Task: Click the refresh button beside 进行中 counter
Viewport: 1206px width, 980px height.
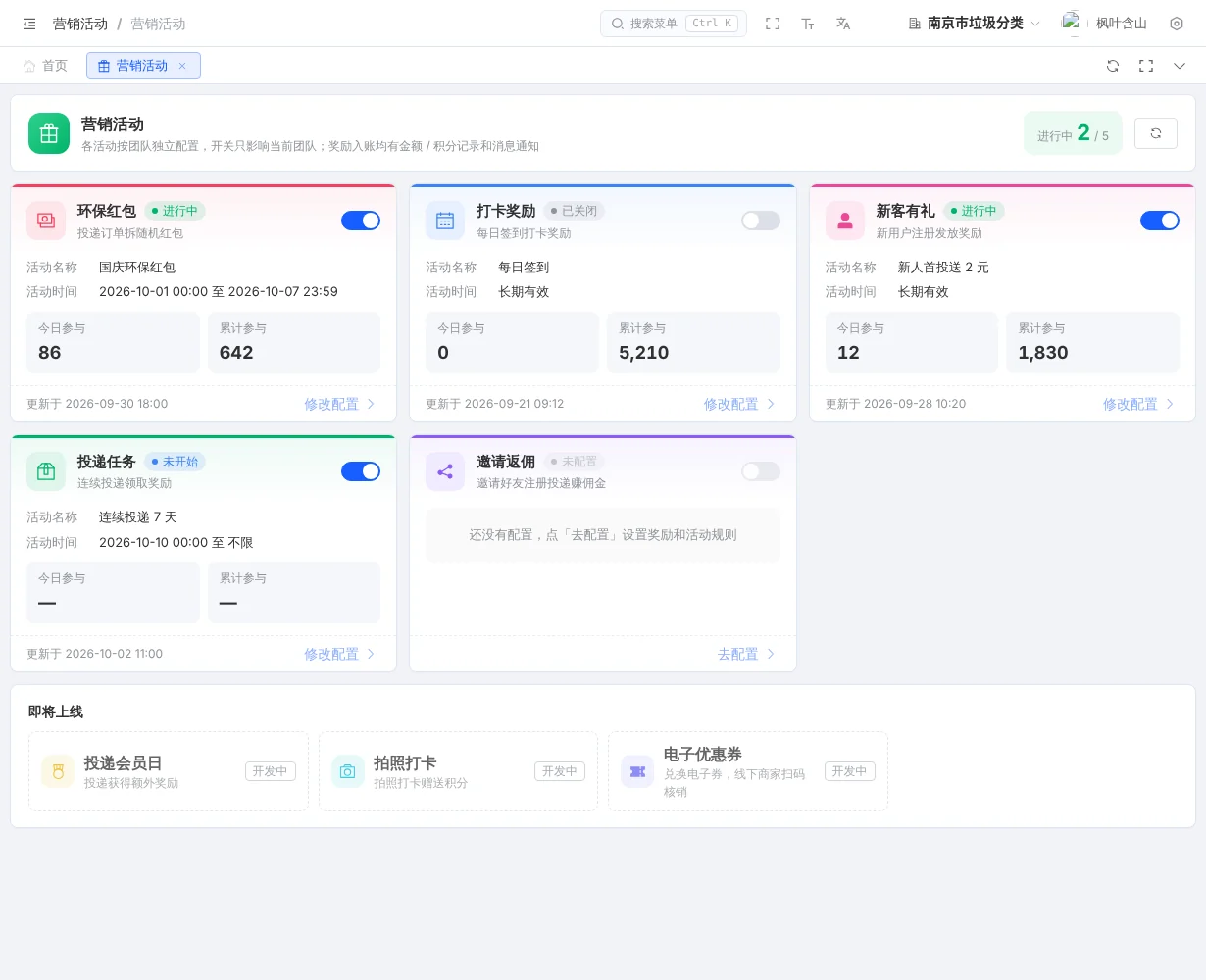Action: [1156, 133]
